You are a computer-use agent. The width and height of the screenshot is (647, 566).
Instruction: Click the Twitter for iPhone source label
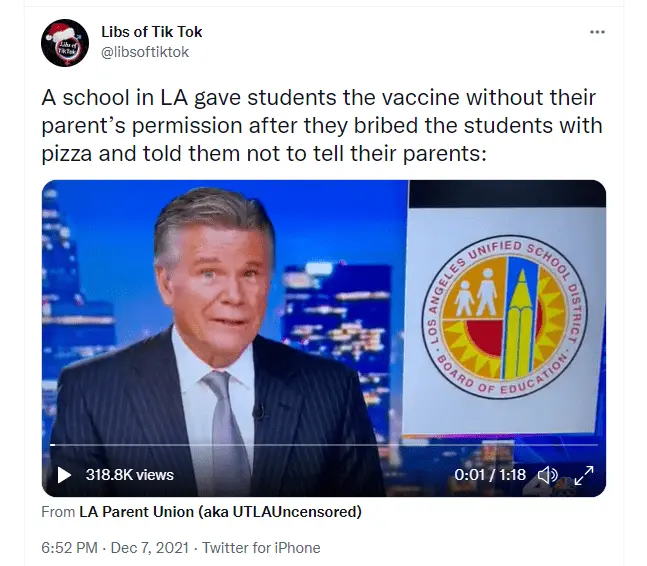261,547
